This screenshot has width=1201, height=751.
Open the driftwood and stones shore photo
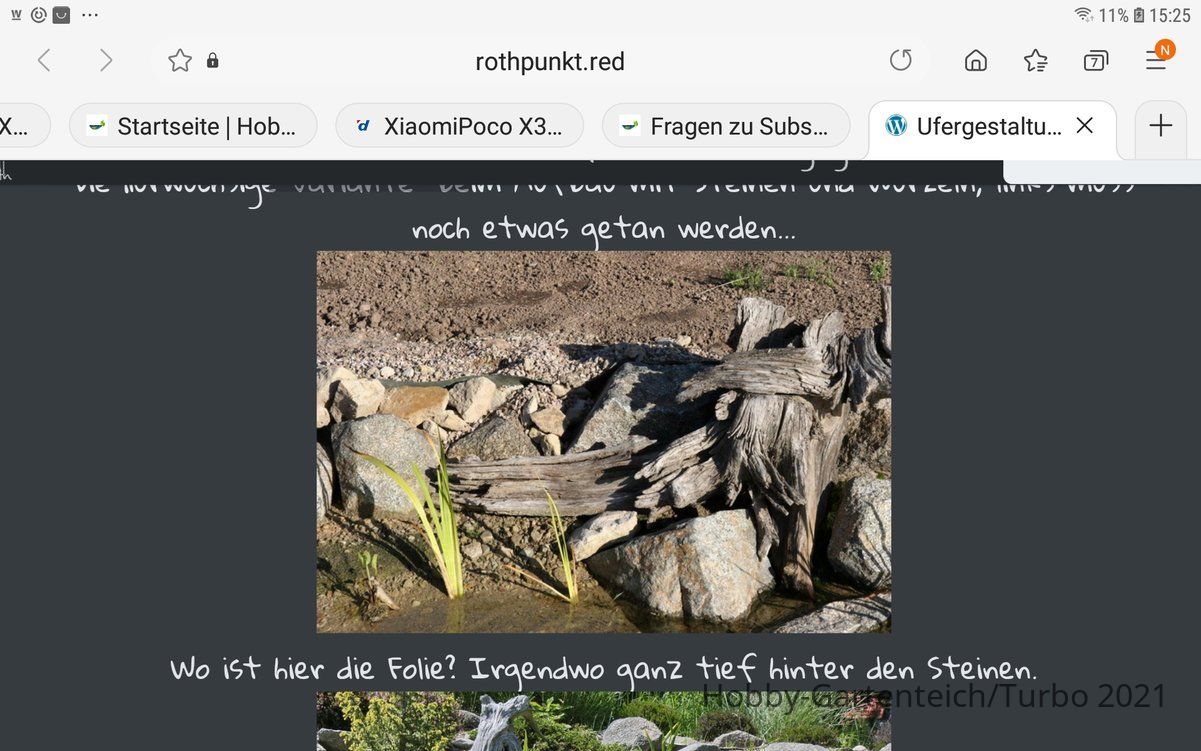point(604,441)
